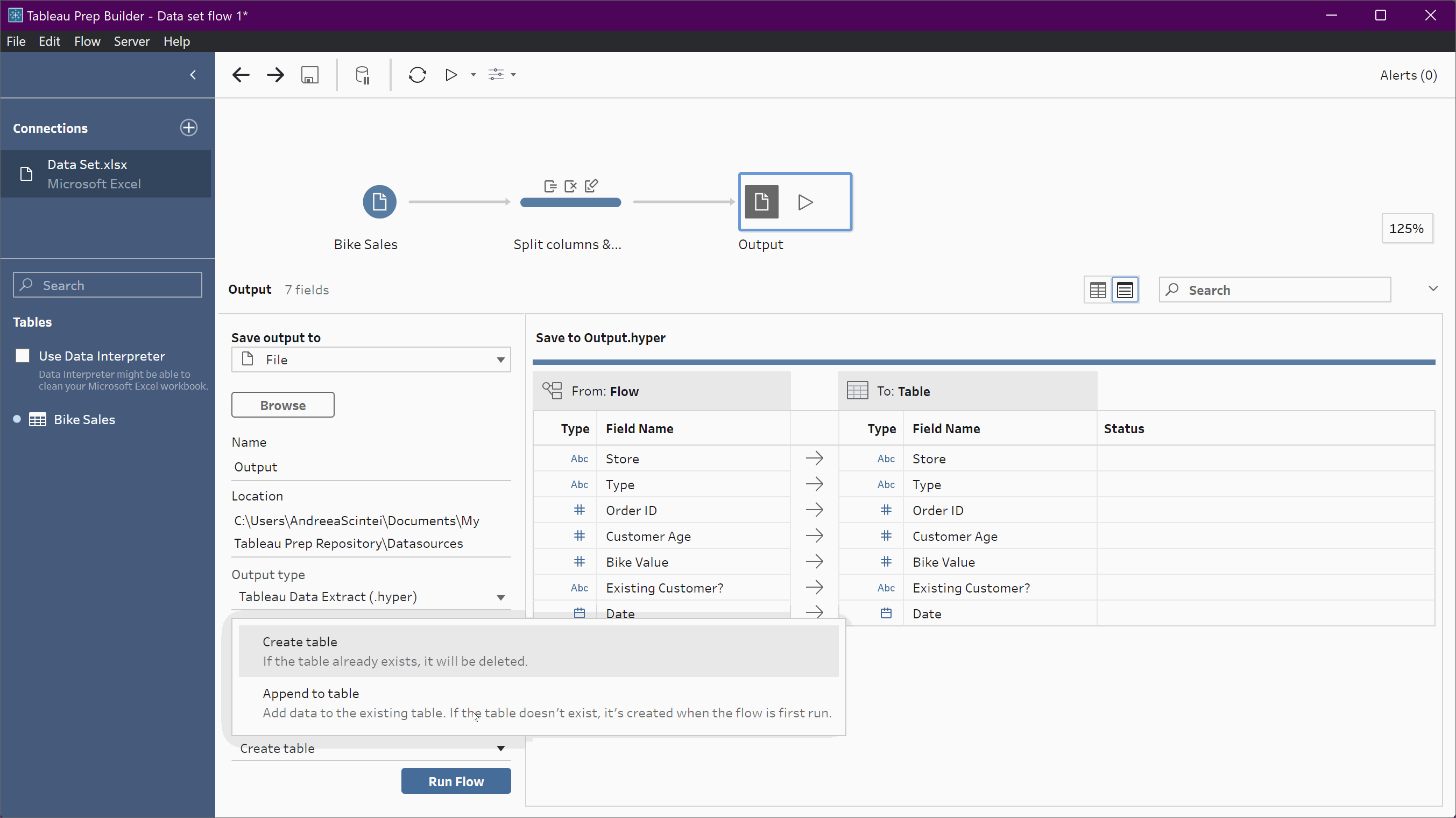
Task: Click the undo back arrow icon
Action: tap(241, 75)
